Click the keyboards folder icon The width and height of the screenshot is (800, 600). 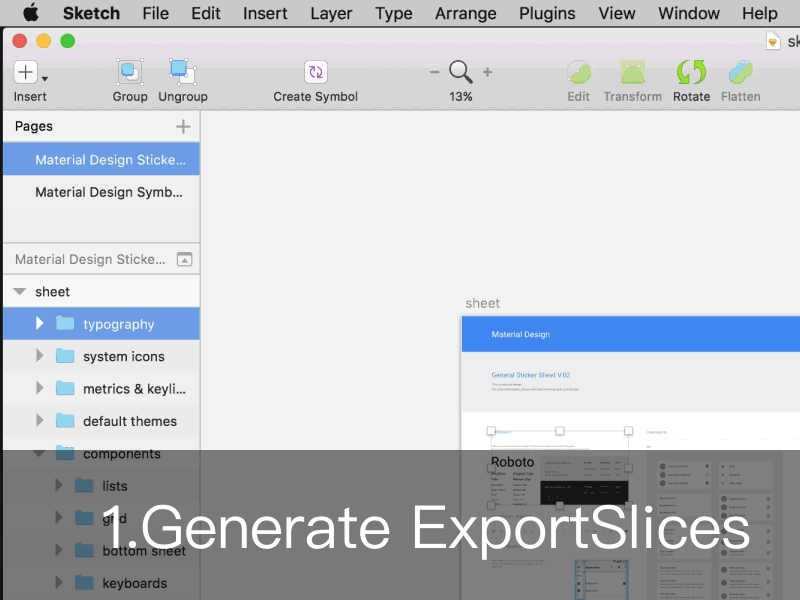[84, 582]
